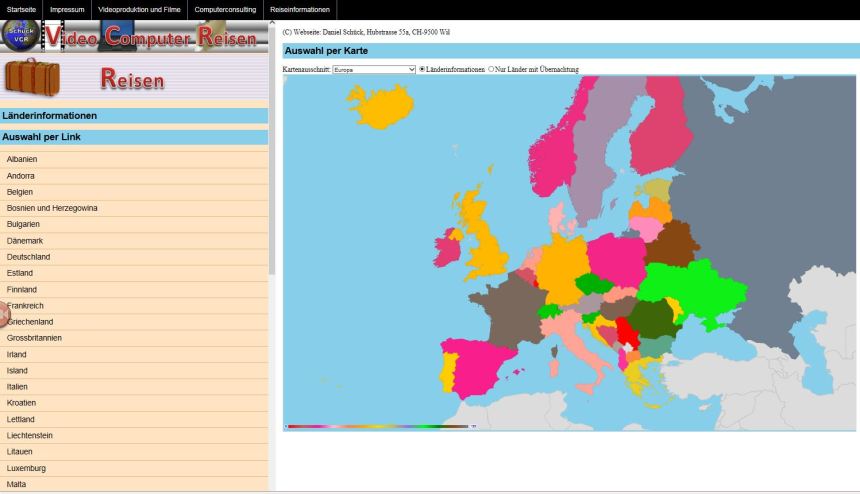Select Russia on the map

point(768,192)
